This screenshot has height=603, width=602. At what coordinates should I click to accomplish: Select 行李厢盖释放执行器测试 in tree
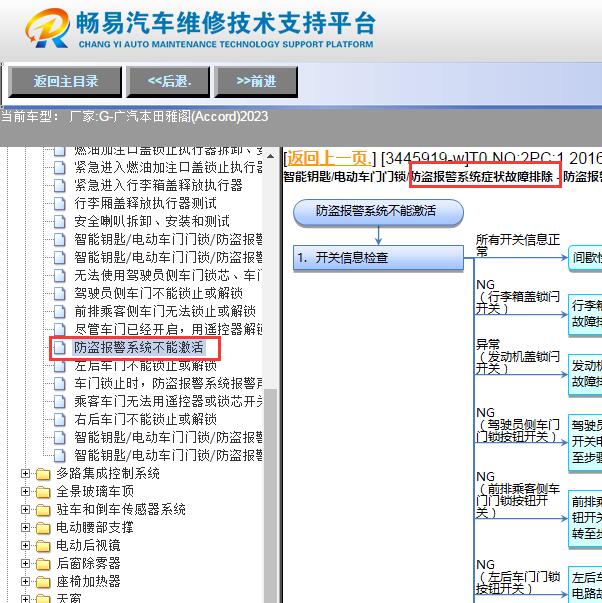click(145, 203)
